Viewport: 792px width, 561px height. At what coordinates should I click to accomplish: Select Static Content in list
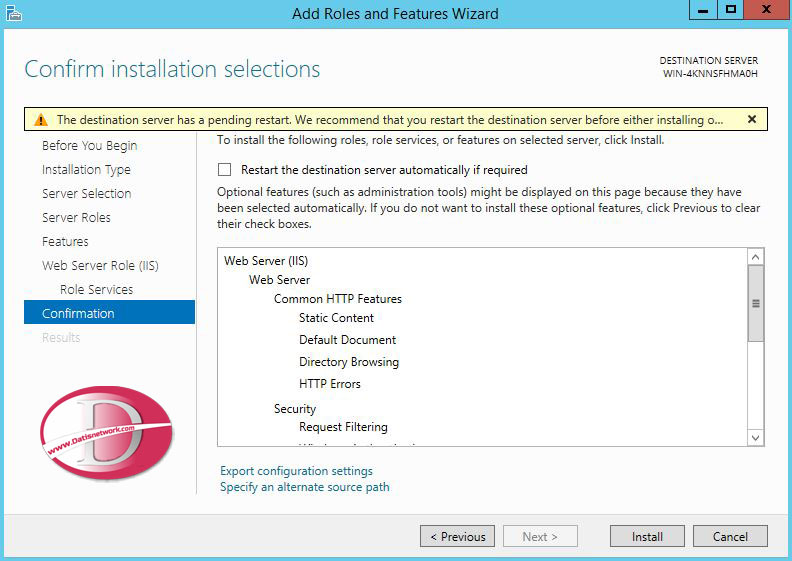coord(336,318)
